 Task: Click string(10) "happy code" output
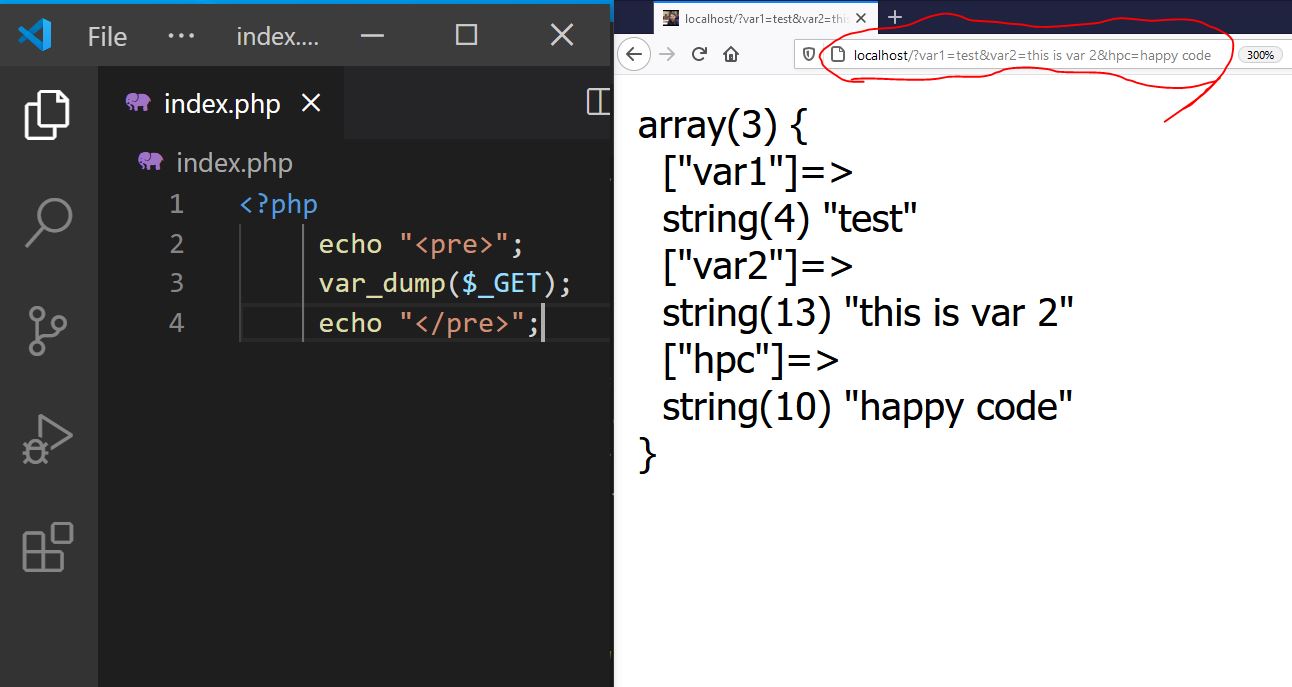pos(868,407)
